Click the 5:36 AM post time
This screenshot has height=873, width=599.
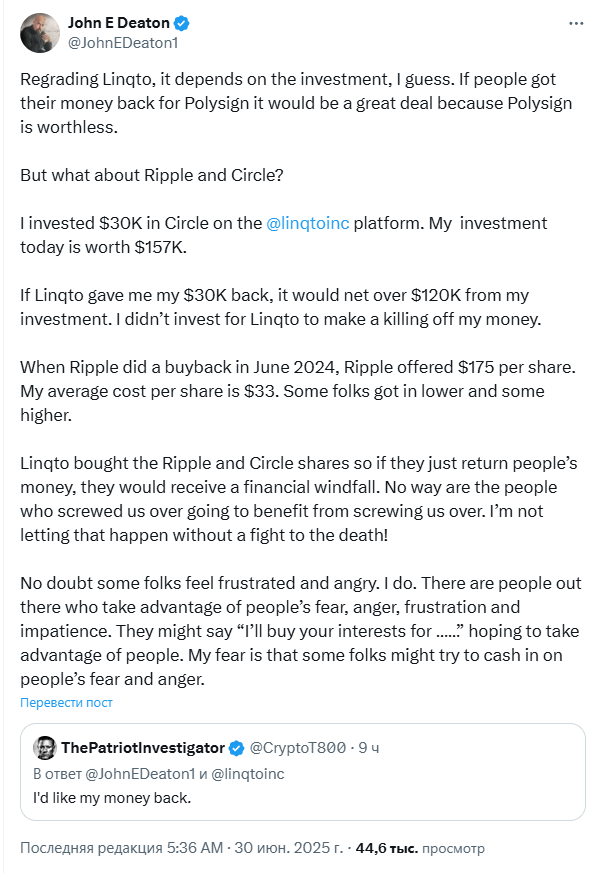coord(195,848)
